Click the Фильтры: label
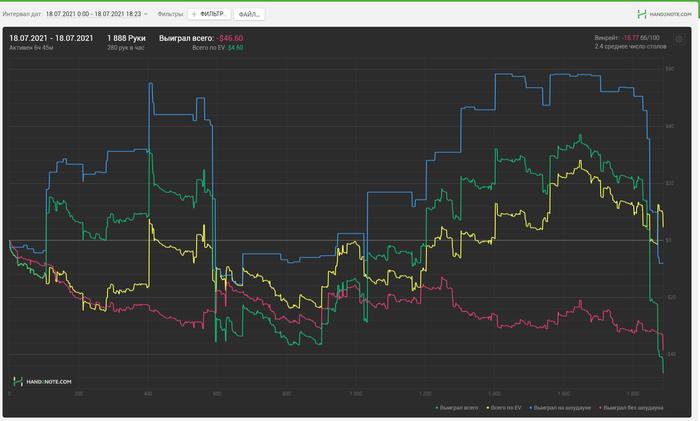 [171, 14]
